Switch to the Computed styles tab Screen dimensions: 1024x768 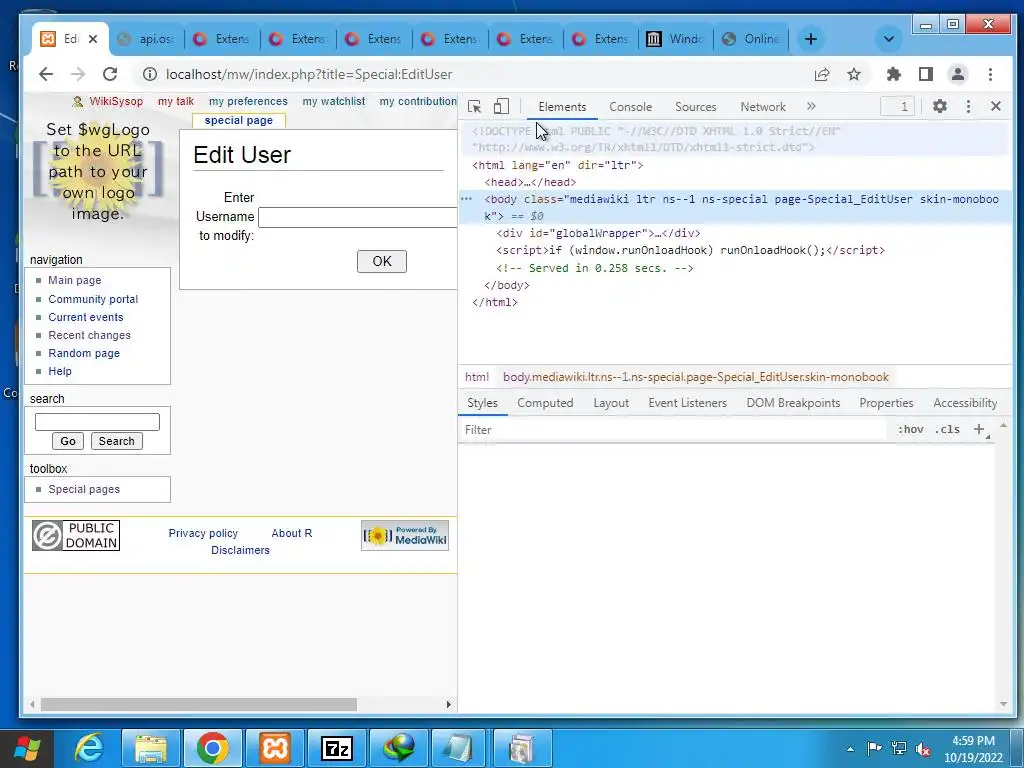[x=545, y=403]
